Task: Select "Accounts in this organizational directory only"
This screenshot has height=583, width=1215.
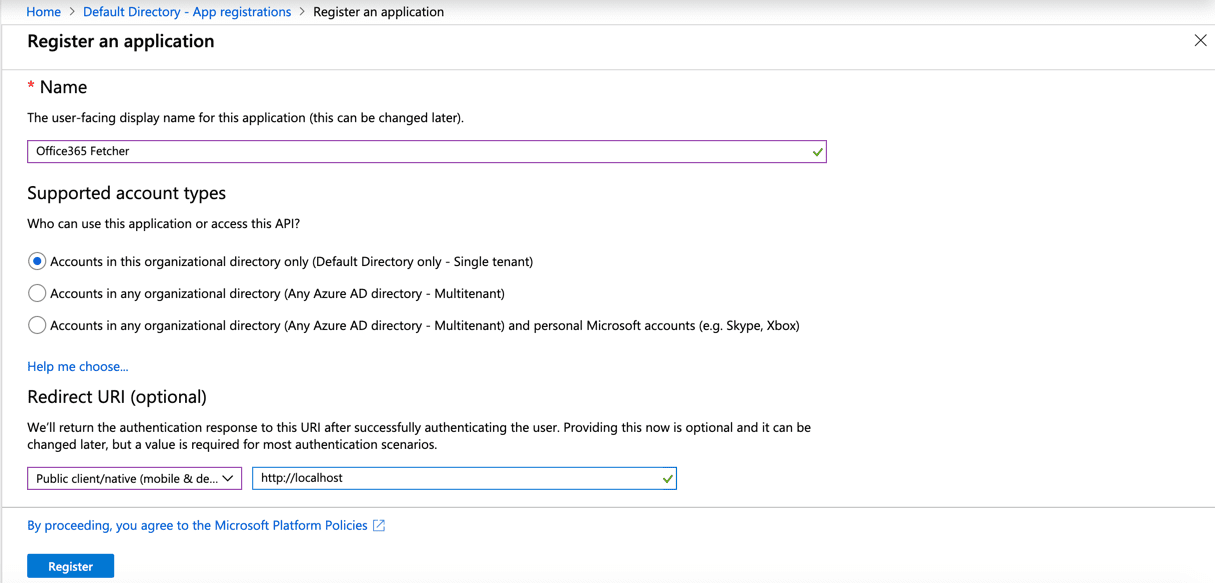Action: [36, 261]
